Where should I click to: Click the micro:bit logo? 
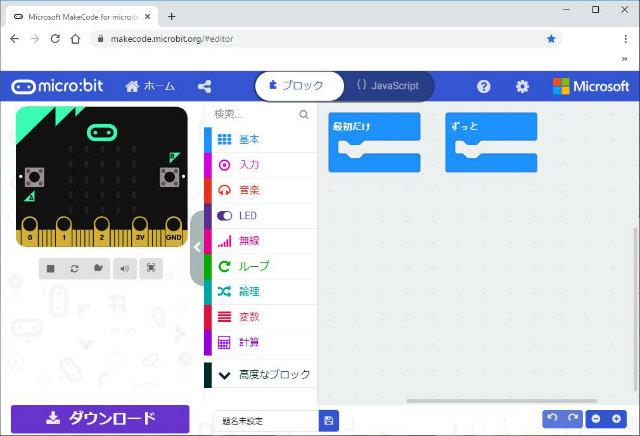pyautogui.click(x=57, y=86)
